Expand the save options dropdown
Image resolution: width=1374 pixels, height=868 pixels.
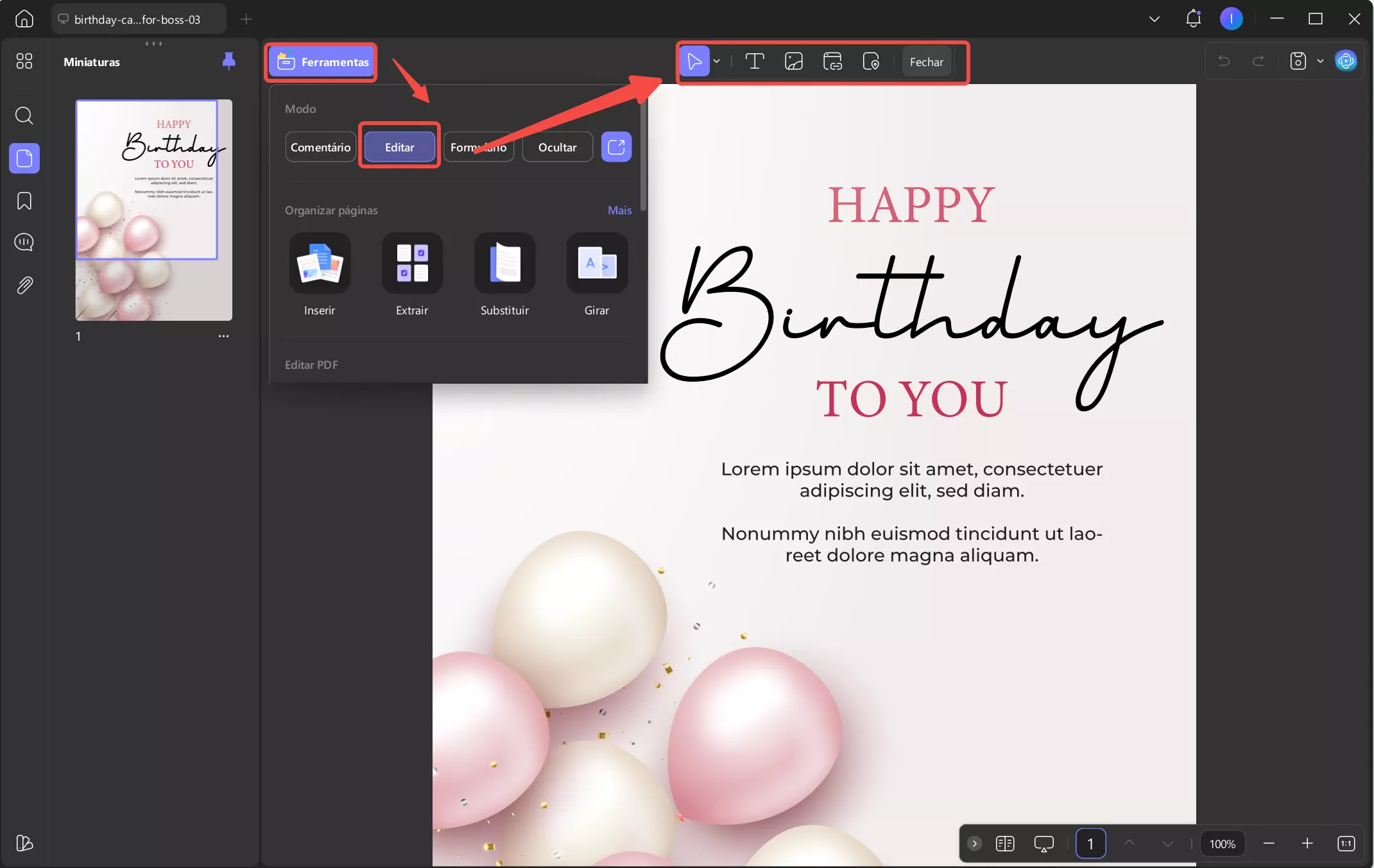pyautogui.click(x=1320, y=61)
